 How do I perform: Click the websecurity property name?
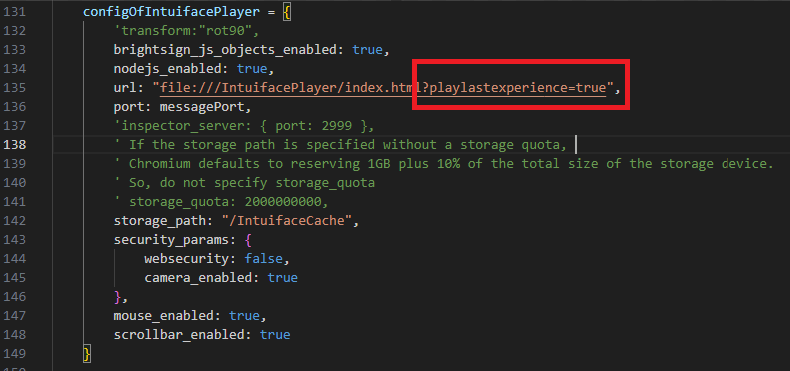click(x=186, y=259)
